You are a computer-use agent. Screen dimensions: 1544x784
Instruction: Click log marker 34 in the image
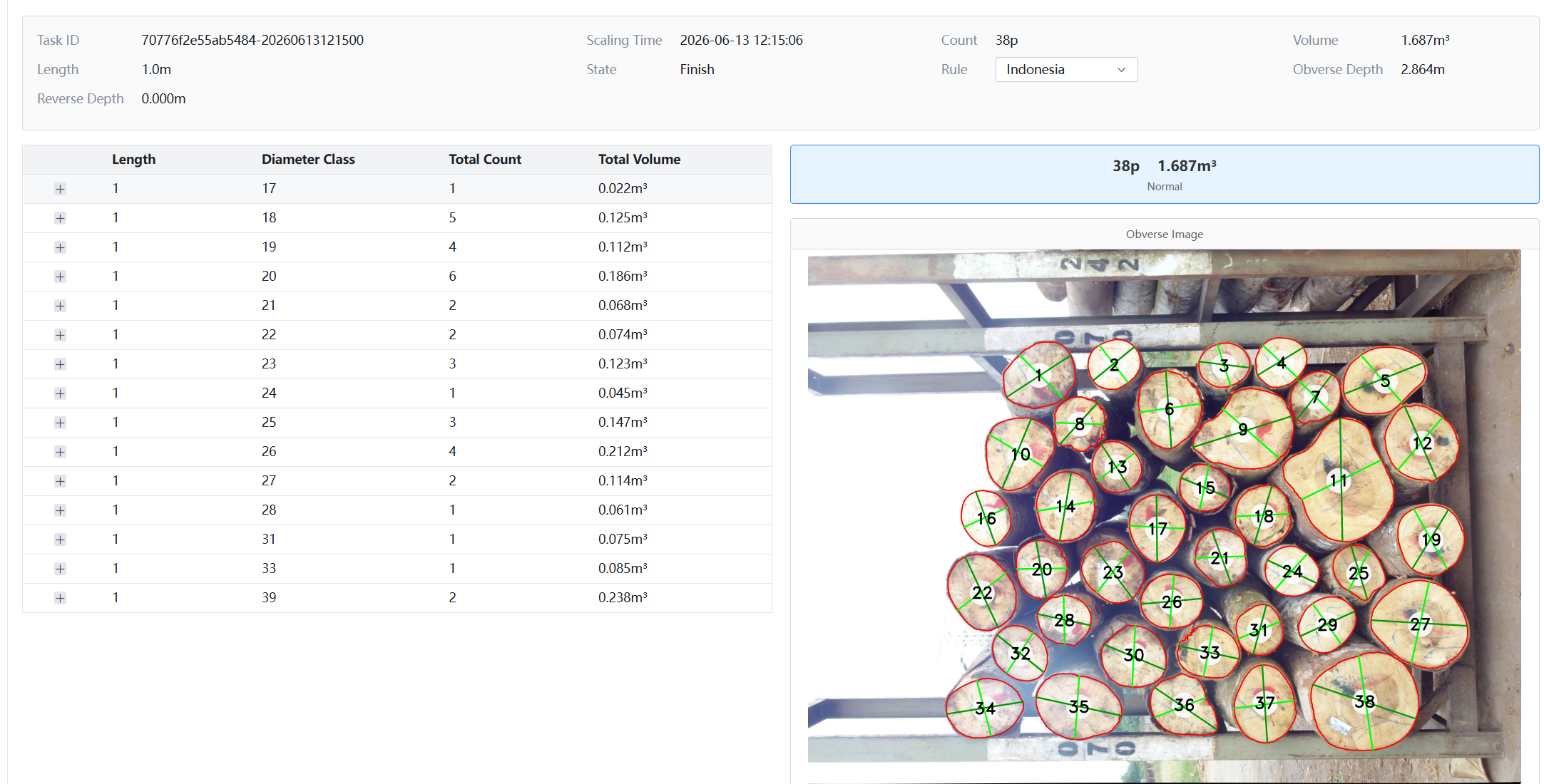985,708
